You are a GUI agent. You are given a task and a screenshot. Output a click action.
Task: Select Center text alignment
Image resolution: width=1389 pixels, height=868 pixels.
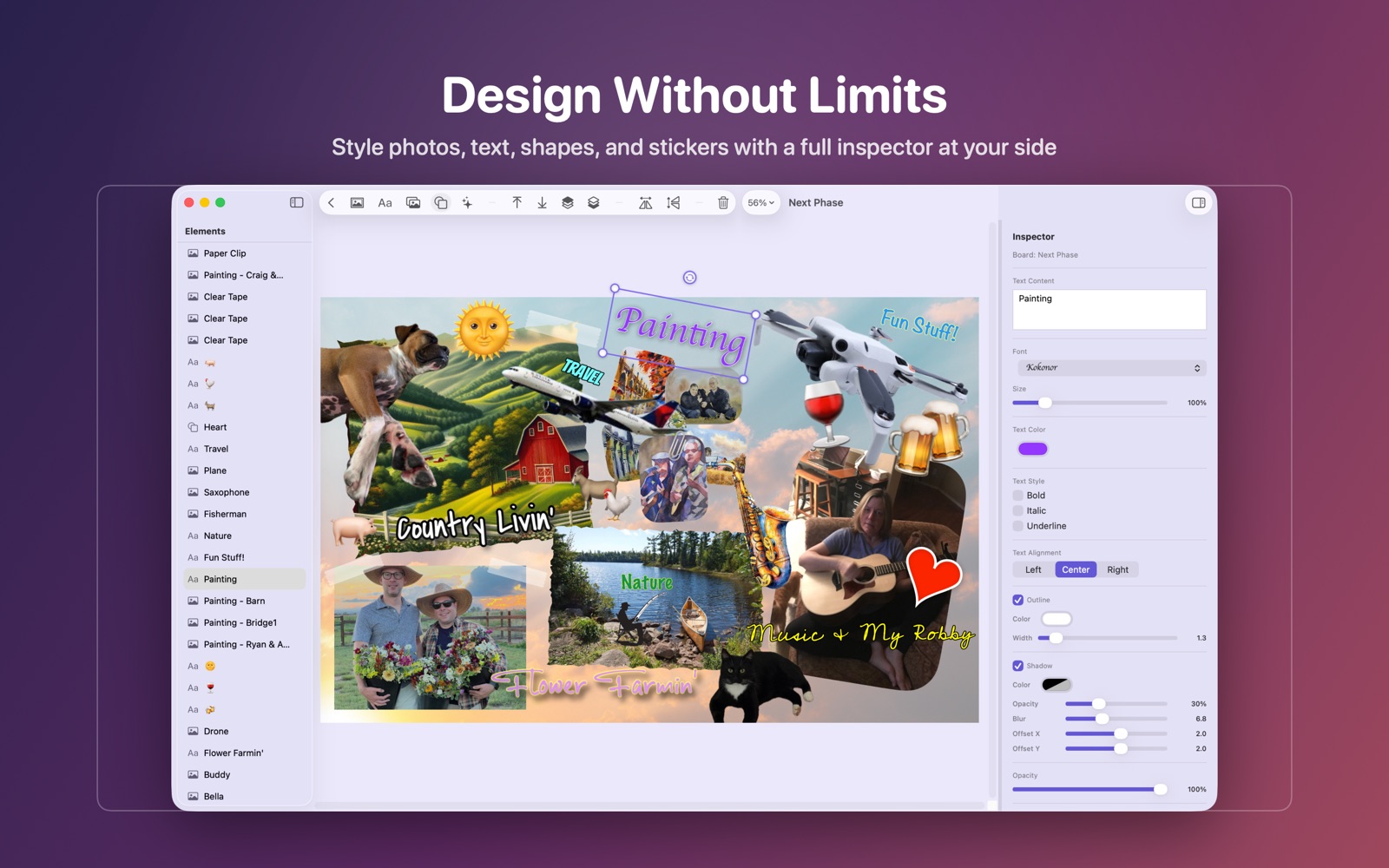point(1076,569)
